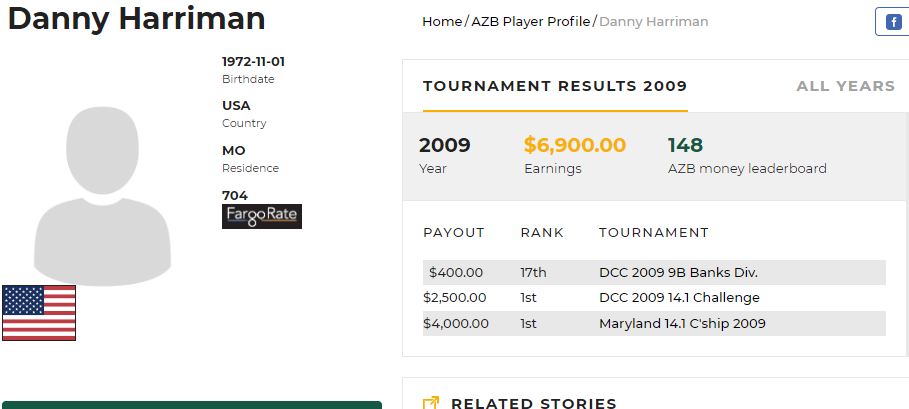Switch to the All Years tab
The image size is (909, 409).
click(845, 86)
